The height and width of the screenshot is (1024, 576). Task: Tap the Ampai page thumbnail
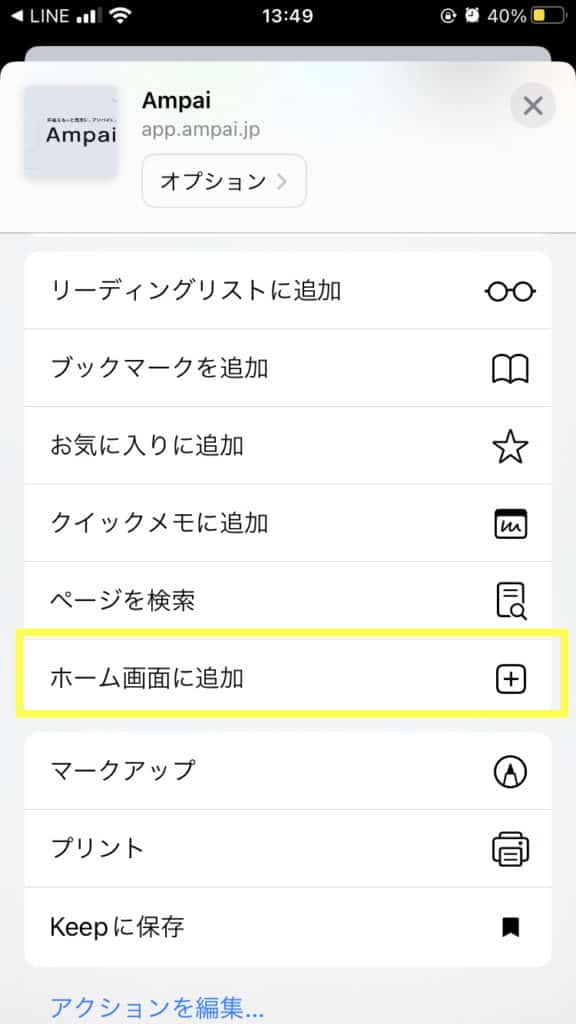(x=71, y=132)
